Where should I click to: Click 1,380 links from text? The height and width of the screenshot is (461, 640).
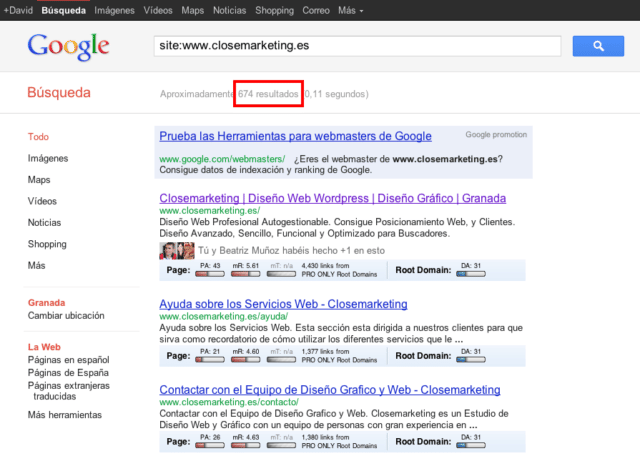(325, 437)
